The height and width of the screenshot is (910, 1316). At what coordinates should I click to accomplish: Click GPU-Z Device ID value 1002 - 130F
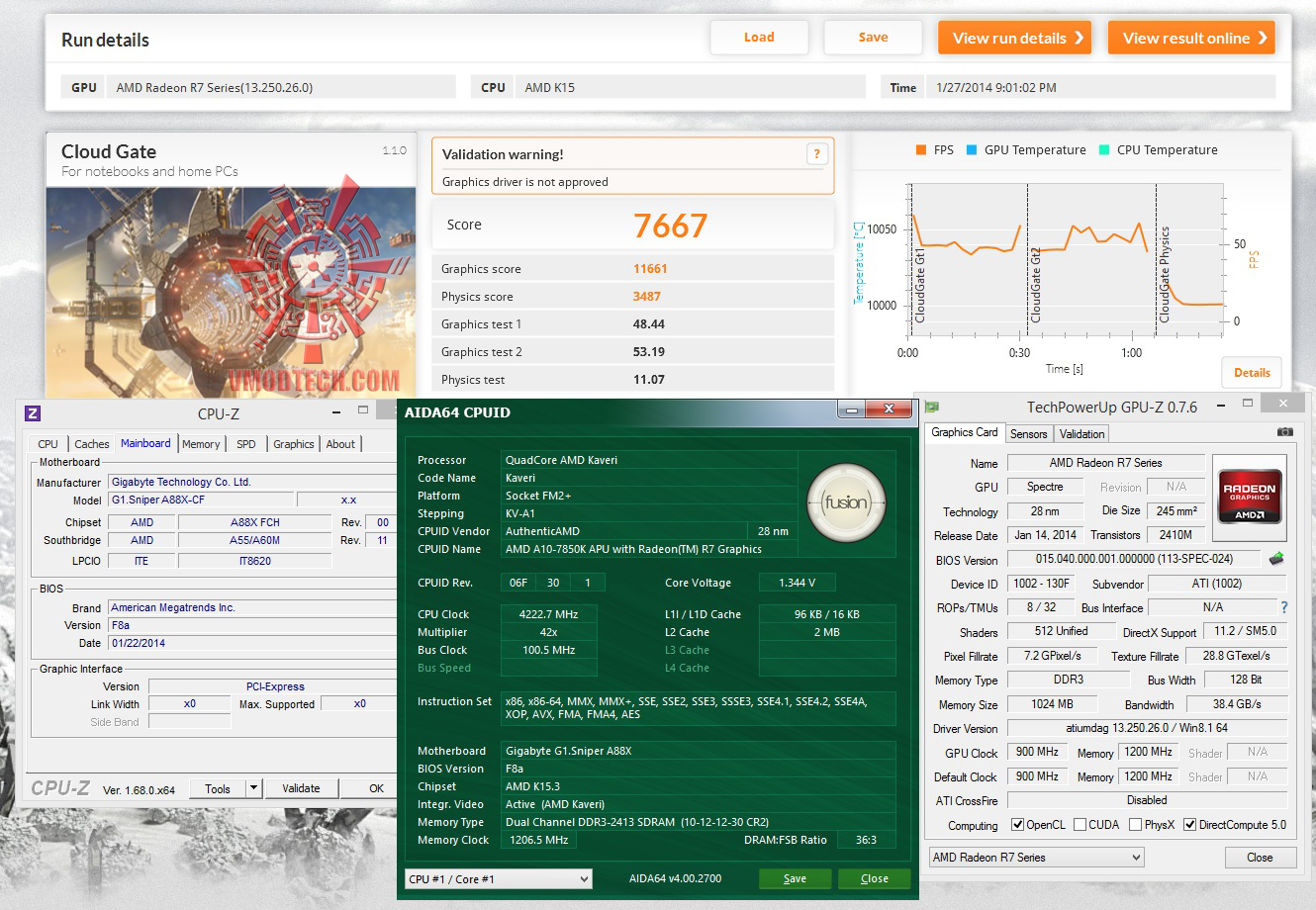click(x=1042, y=584)
